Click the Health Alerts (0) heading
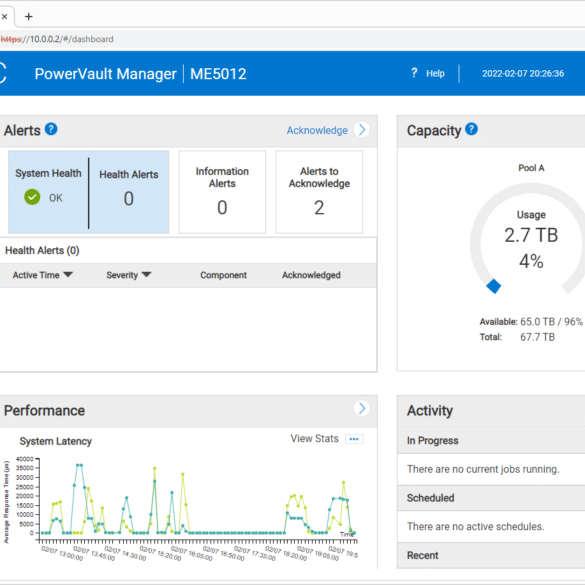585x585 pixels. pos(42,250)
